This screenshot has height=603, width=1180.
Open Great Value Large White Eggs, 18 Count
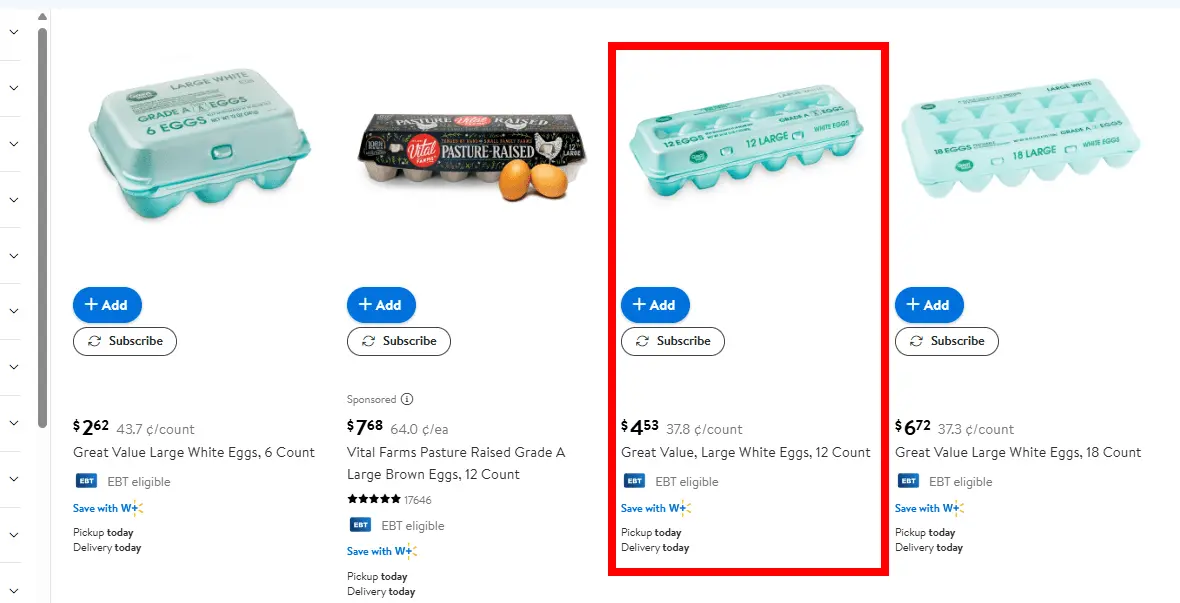1017,452
